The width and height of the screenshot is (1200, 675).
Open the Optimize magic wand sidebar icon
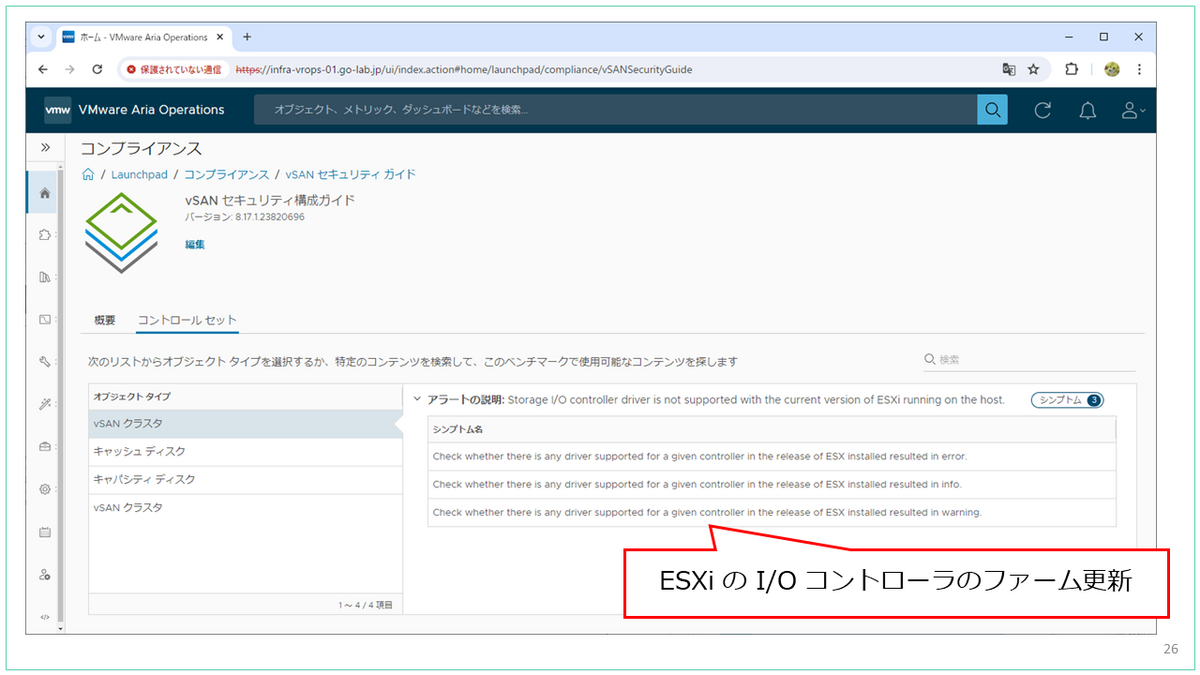[x=45, y=404]
